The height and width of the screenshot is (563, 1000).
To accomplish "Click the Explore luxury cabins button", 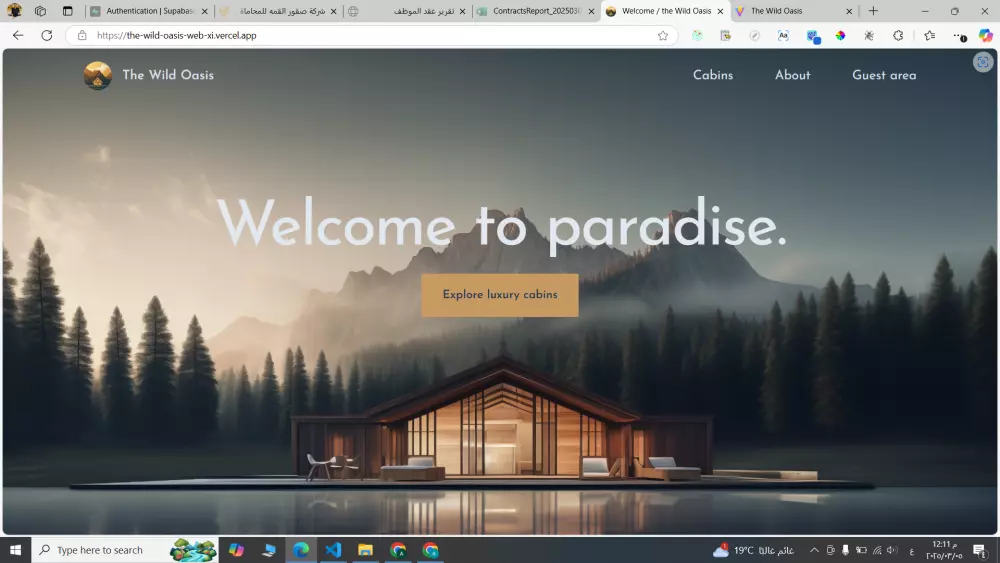I will coord(500,295).
